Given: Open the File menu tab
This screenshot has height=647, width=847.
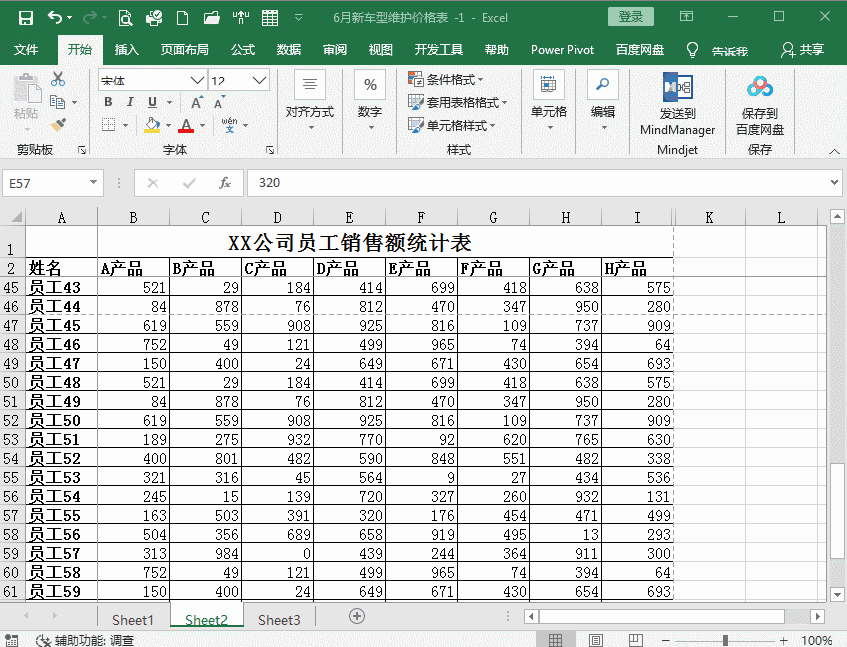Looking at the screenshot, I should point(25,50).
